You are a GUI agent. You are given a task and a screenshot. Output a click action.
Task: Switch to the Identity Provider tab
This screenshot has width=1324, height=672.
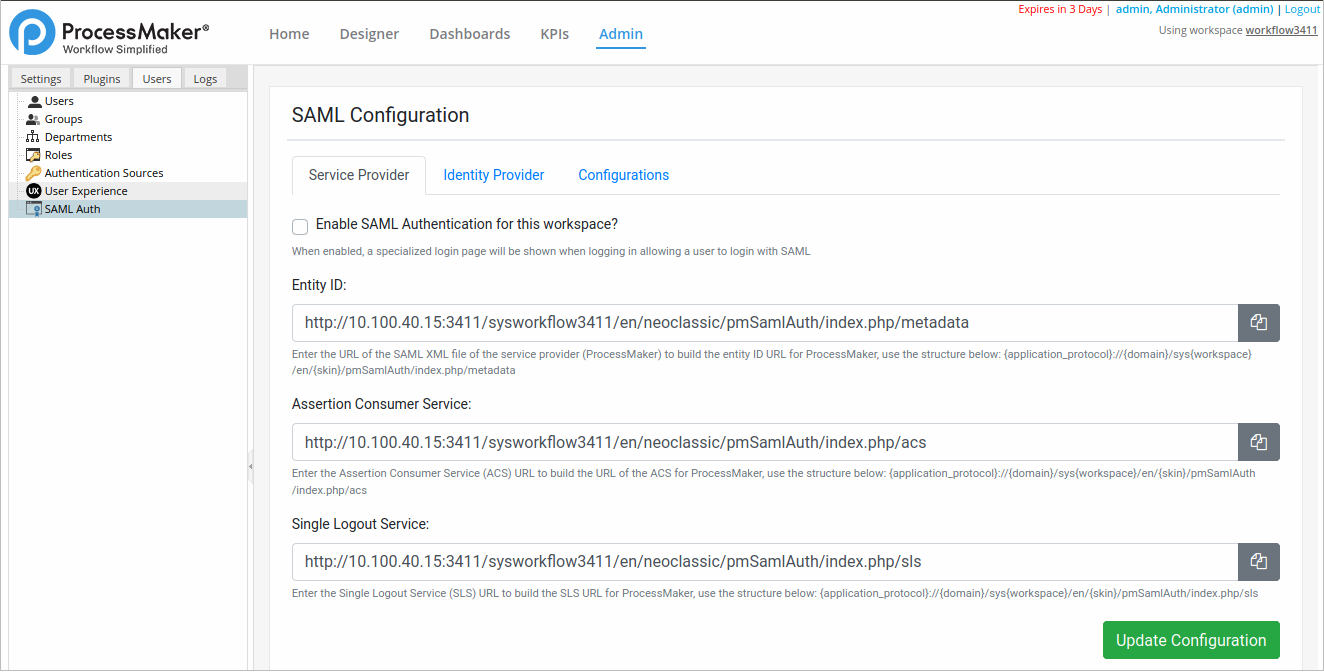pos(493,175)
